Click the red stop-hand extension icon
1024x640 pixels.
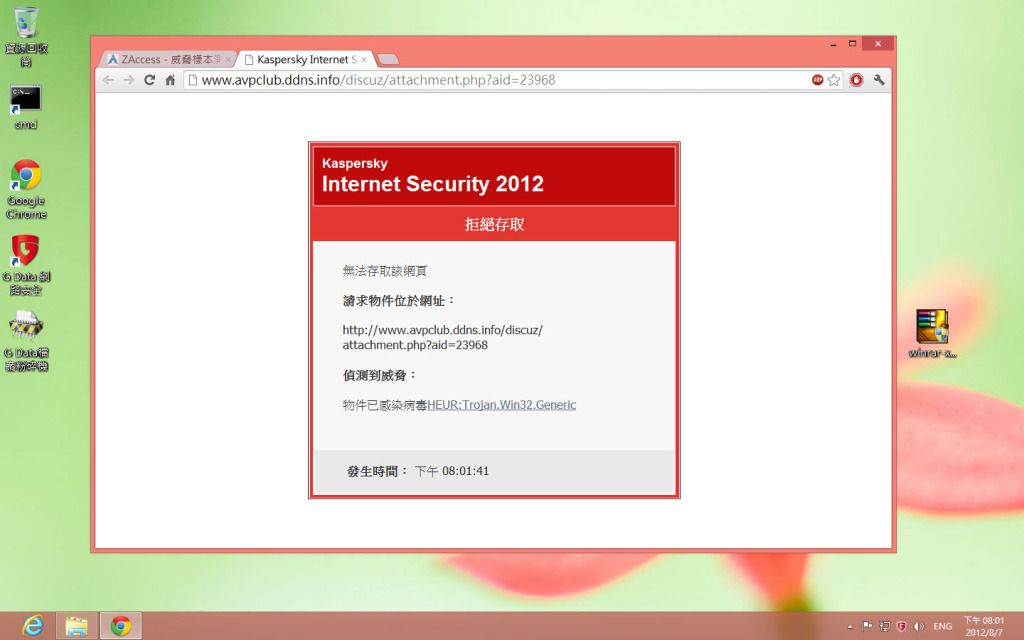tap(856, 80)
